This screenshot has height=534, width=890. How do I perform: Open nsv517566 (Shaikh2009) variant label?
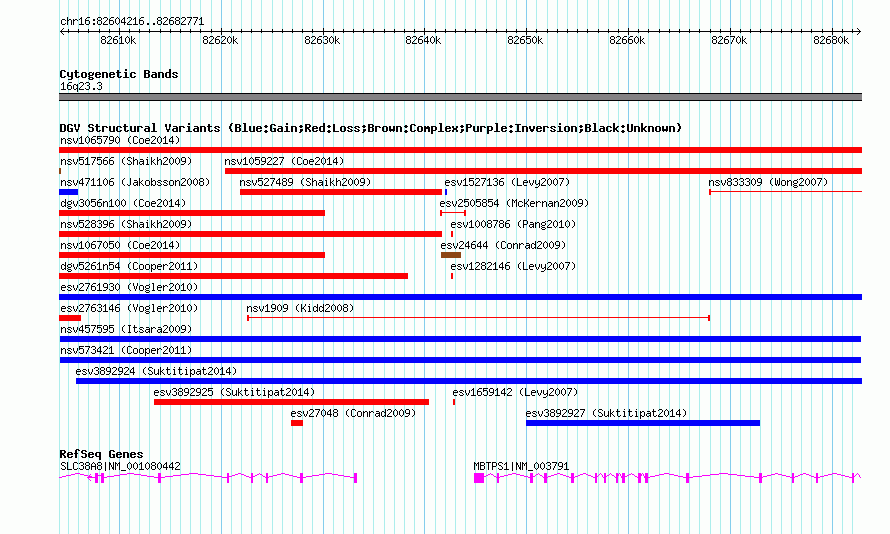(x=126, y=161)
